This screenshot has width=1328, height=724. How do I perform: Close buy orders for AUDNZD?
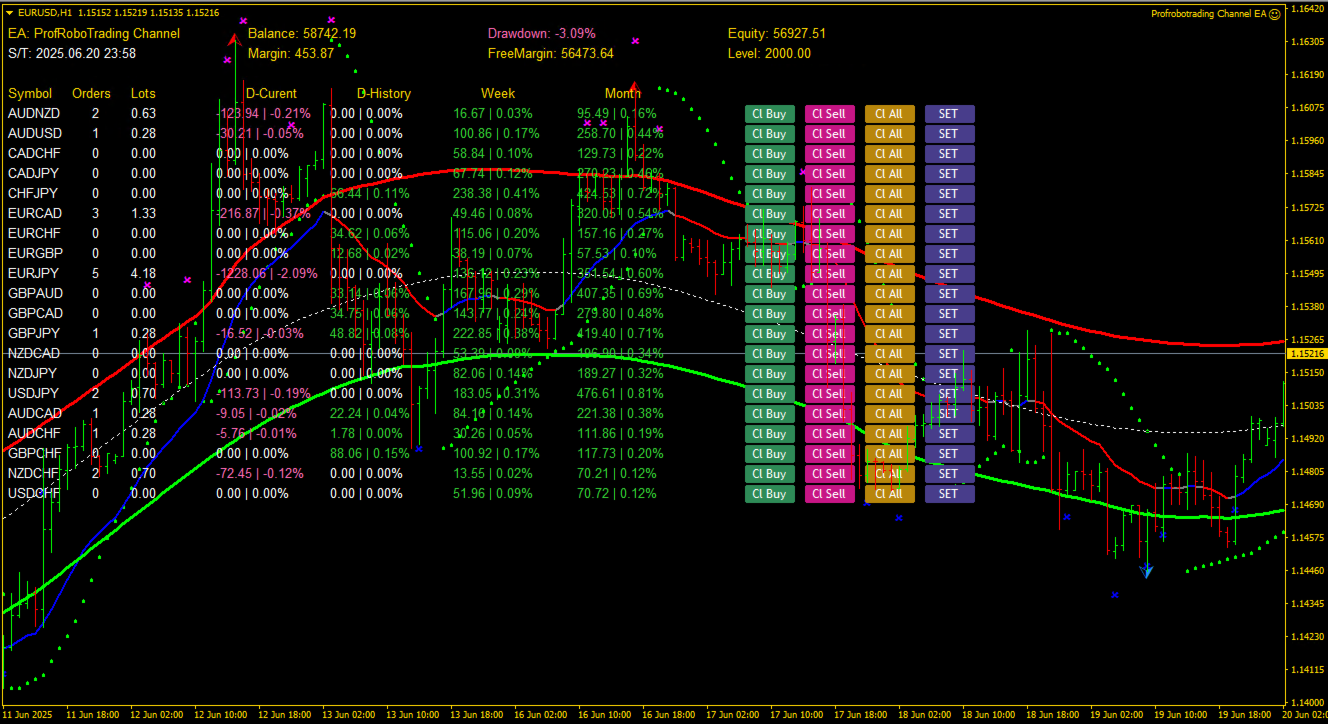(769, 114)
